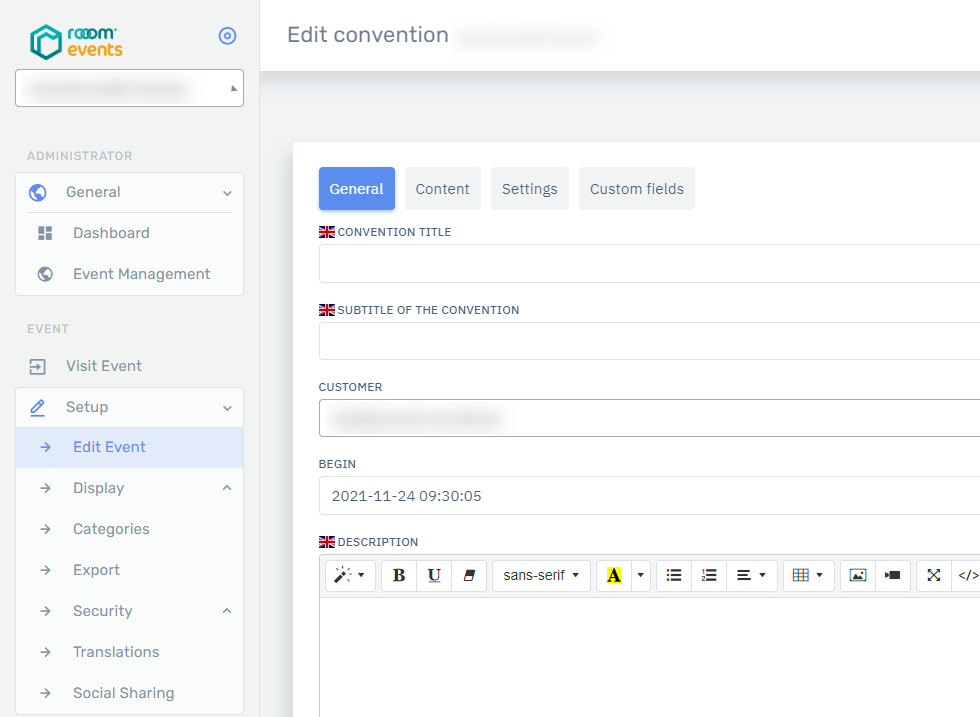Viewport: 980px width, 717px height.
Task: Click the General globe icon in the sidebar
Action: click(x=38, y=193)
